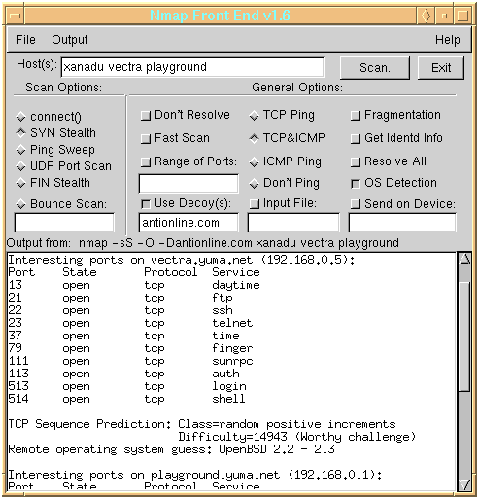Click the TCP Sequence Prediction line

(x=202, y=424)
